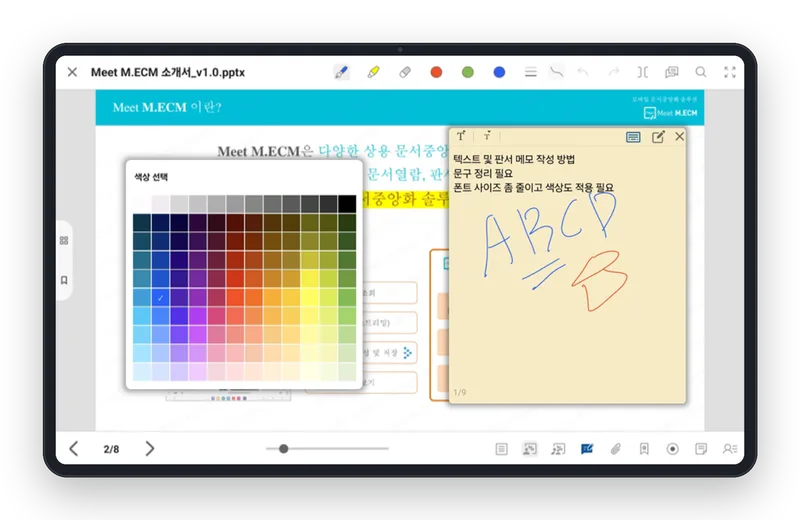Click memo line '문구 정리 필요'
Screen dimensions: 800x520
pos(483,174)
